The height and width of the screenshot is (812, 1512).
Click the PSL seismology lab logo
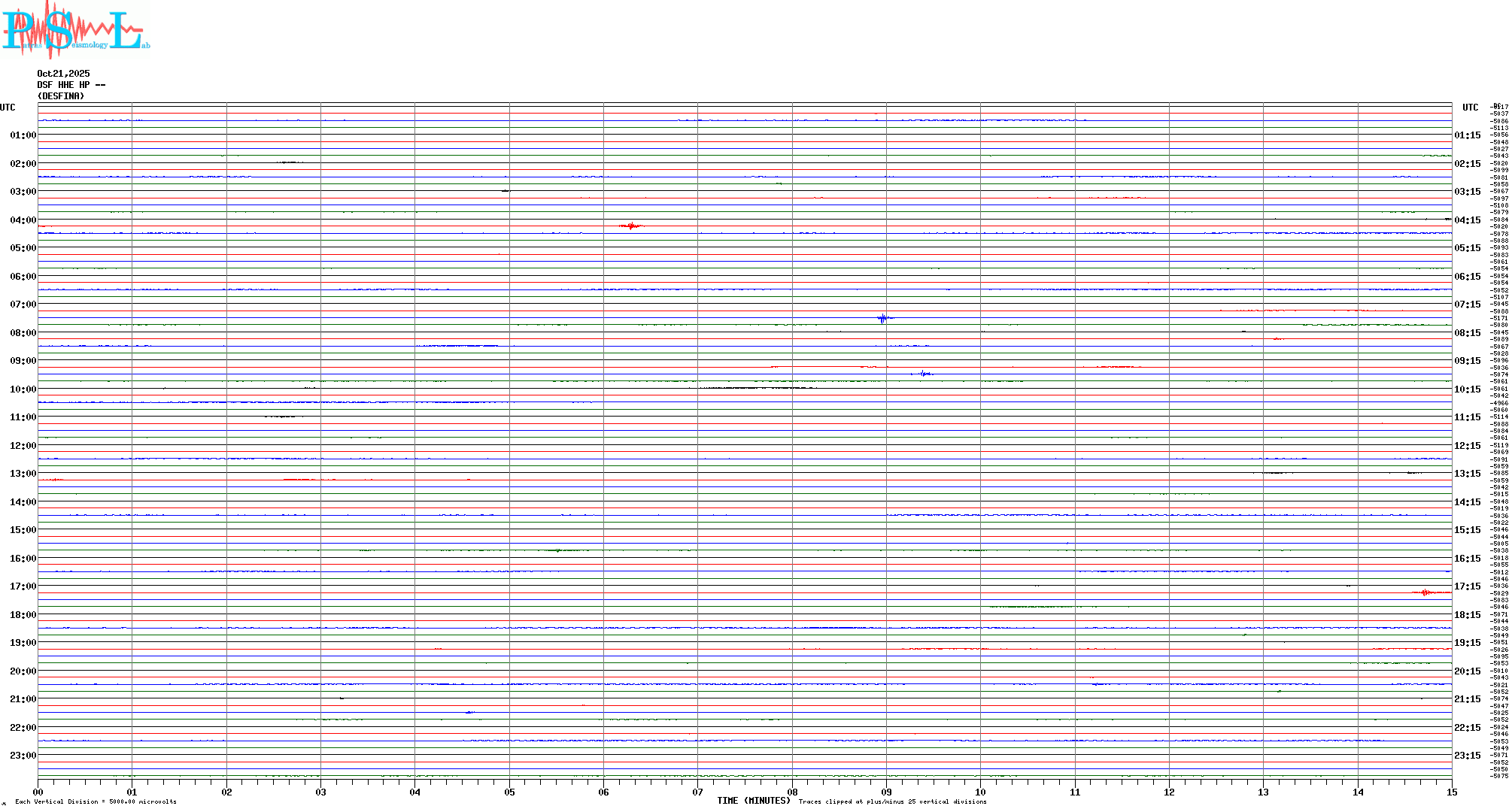[x=75, y=30]
